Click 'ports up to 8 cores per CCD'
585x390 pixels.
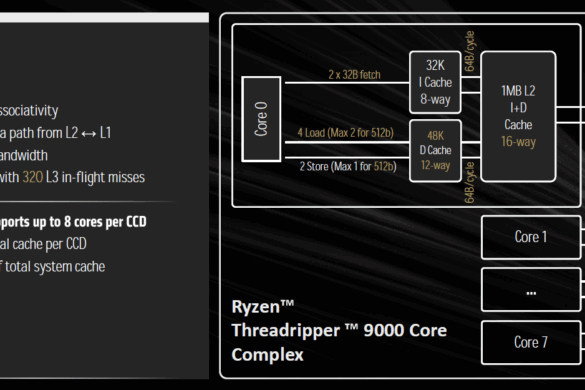(73, 222)
